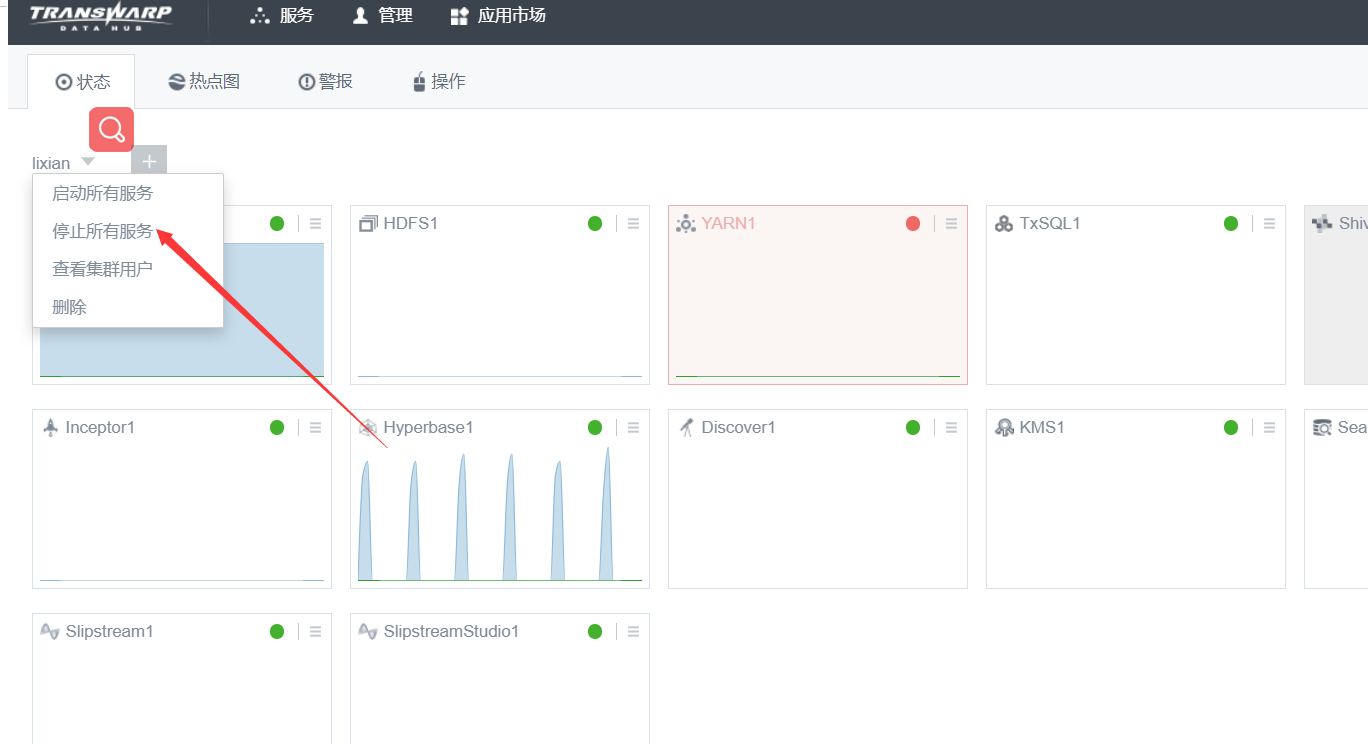1368x744 pixels.
Task: Click the plus button to add cluster
Action: coord(149,162)
